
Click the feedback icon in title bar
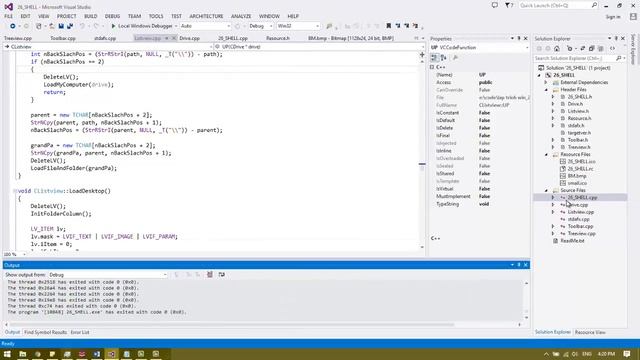pyautogui.click(x=495, y=5)
